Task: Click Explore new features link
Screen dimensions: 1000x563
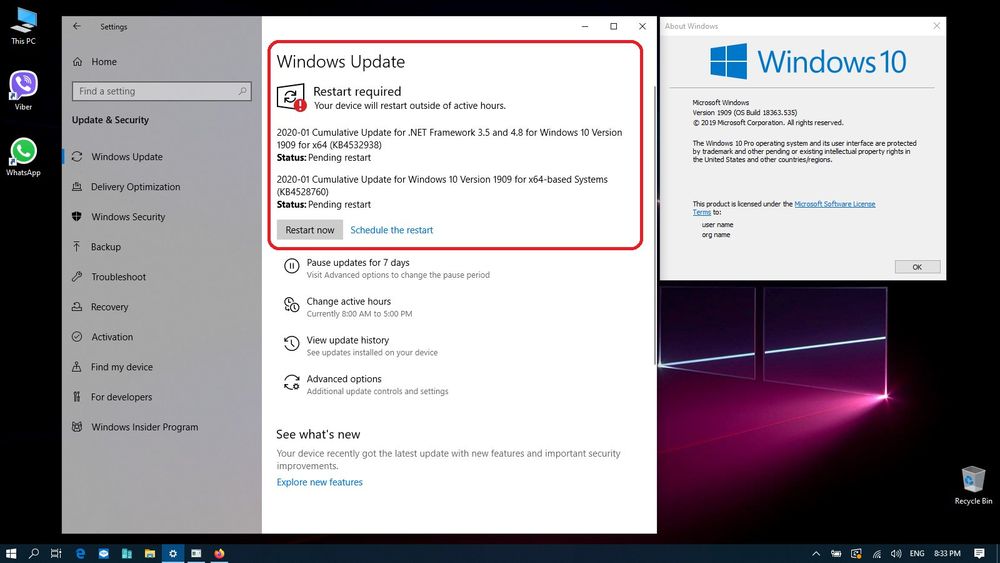Action: tap(320, 483)
